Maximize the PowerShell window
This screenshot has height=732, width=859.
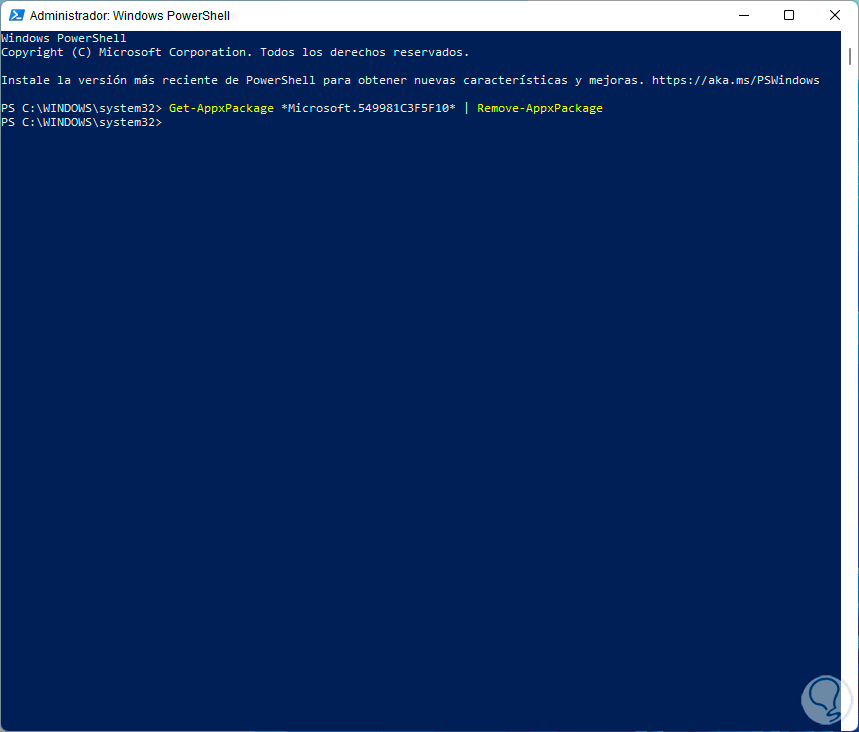(789, 15)
